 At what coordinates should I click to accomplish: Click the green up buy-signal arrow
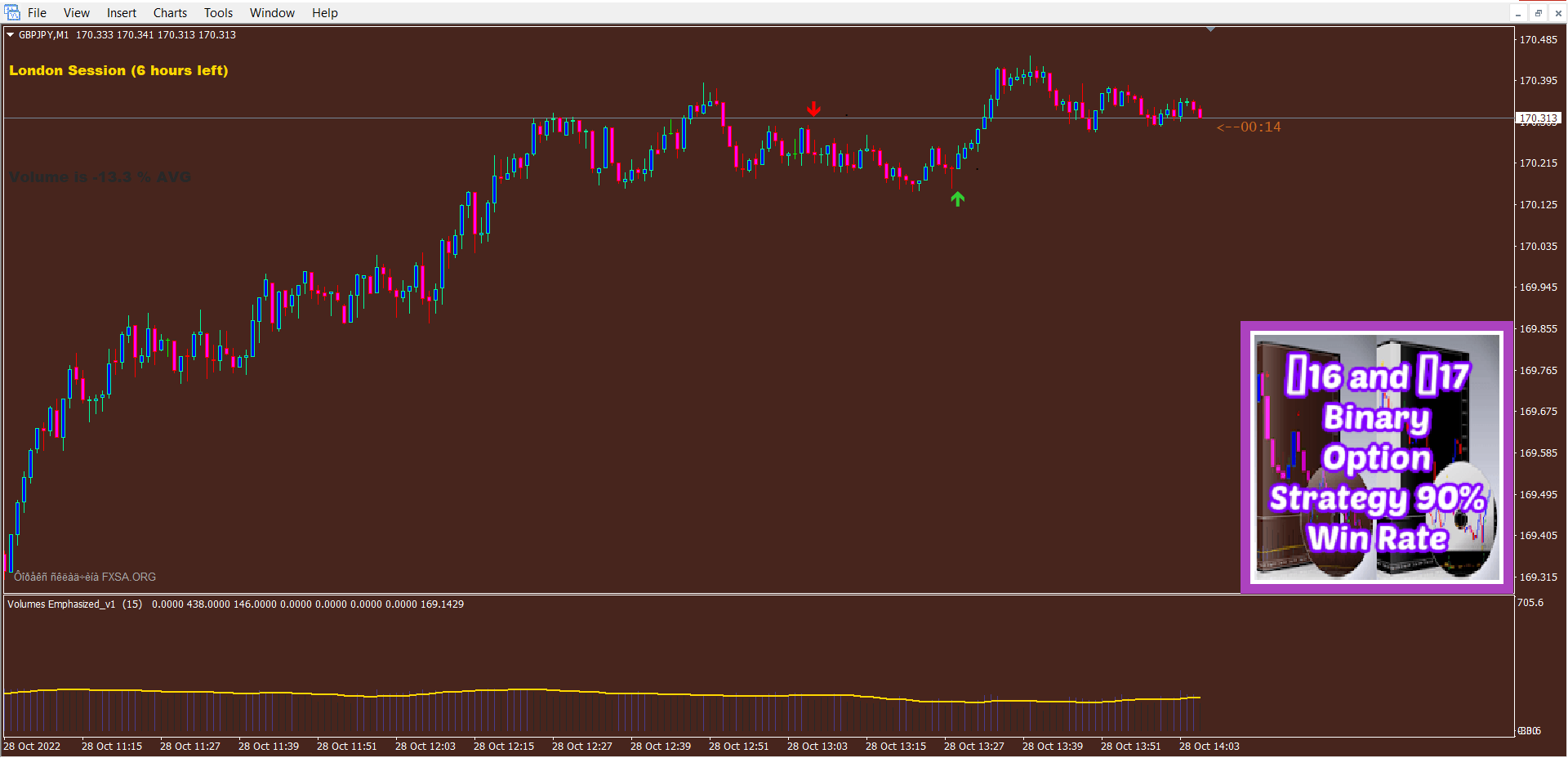pos(958,198)
